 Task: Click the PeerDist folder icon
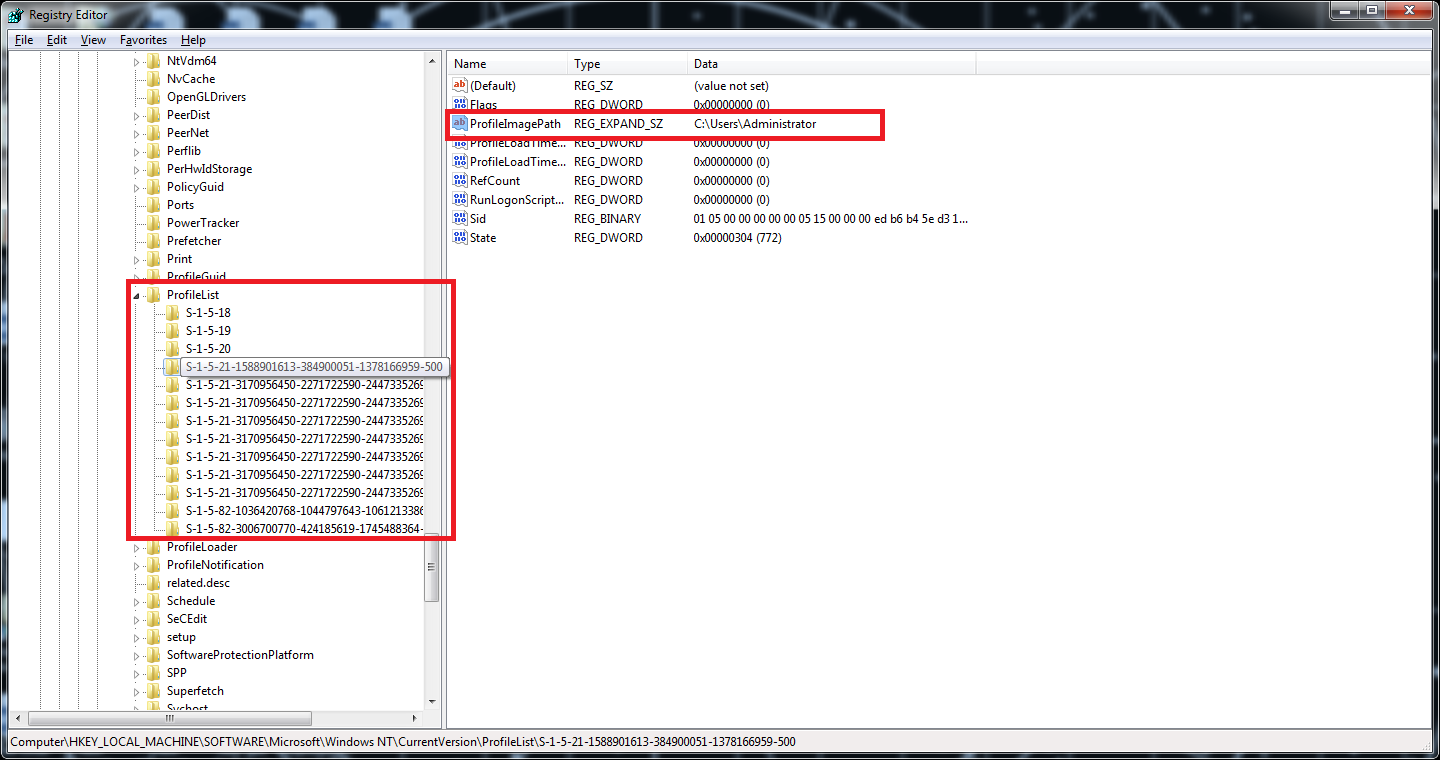(153, 115)
